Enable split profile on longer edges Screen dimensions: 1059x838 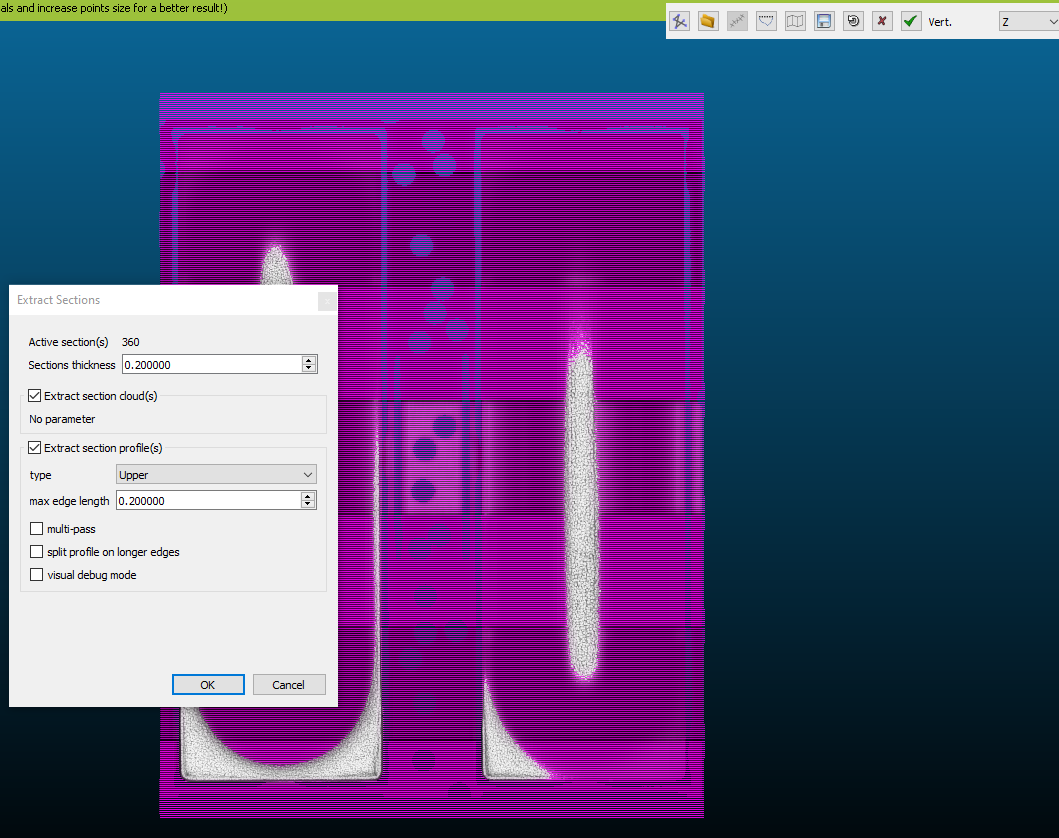click(x=36, y=551)
